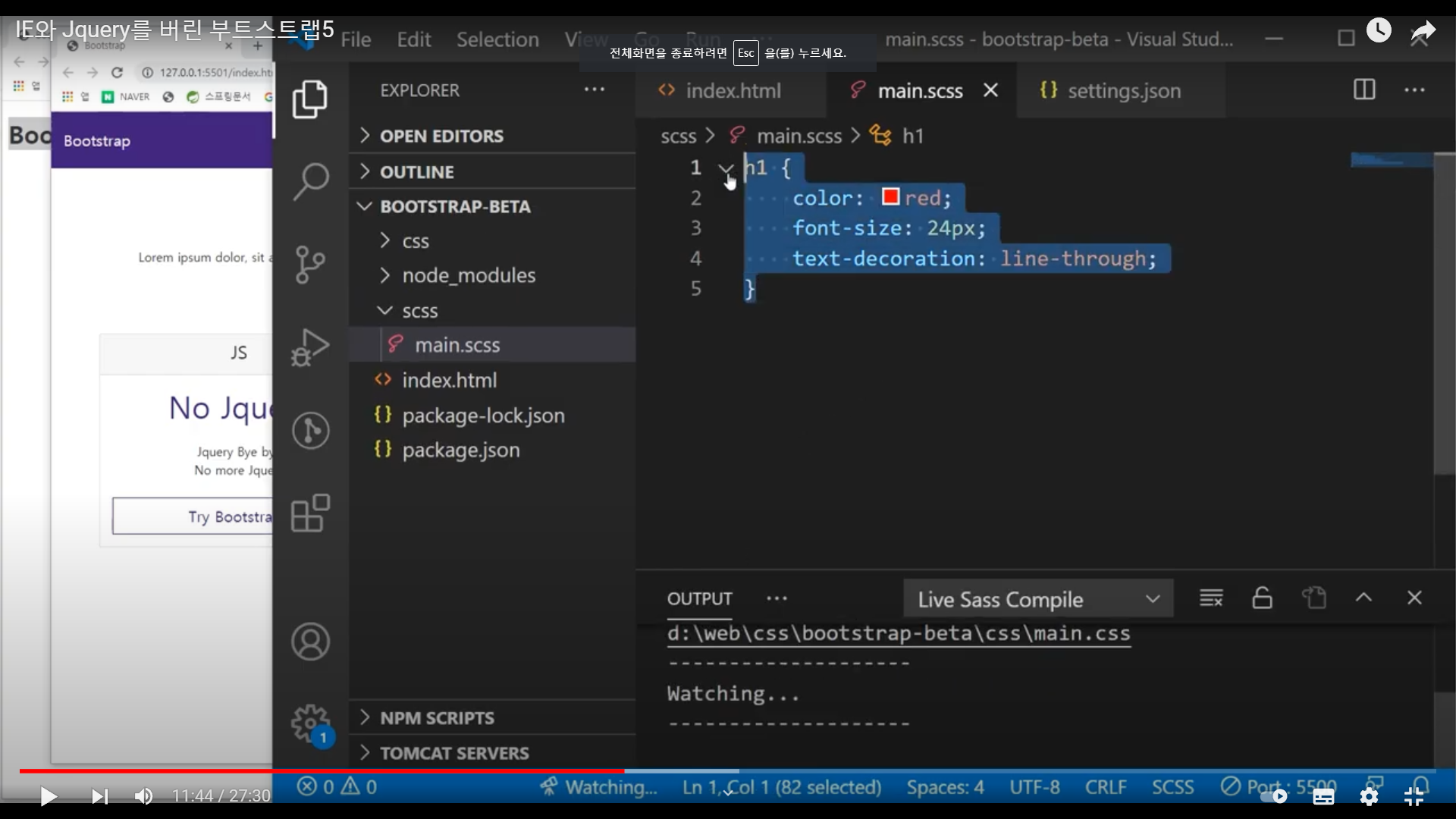Viewport: 1456px width, 819px height.
Task: Expand the OUTLINE section
Action: click(492, 171)
